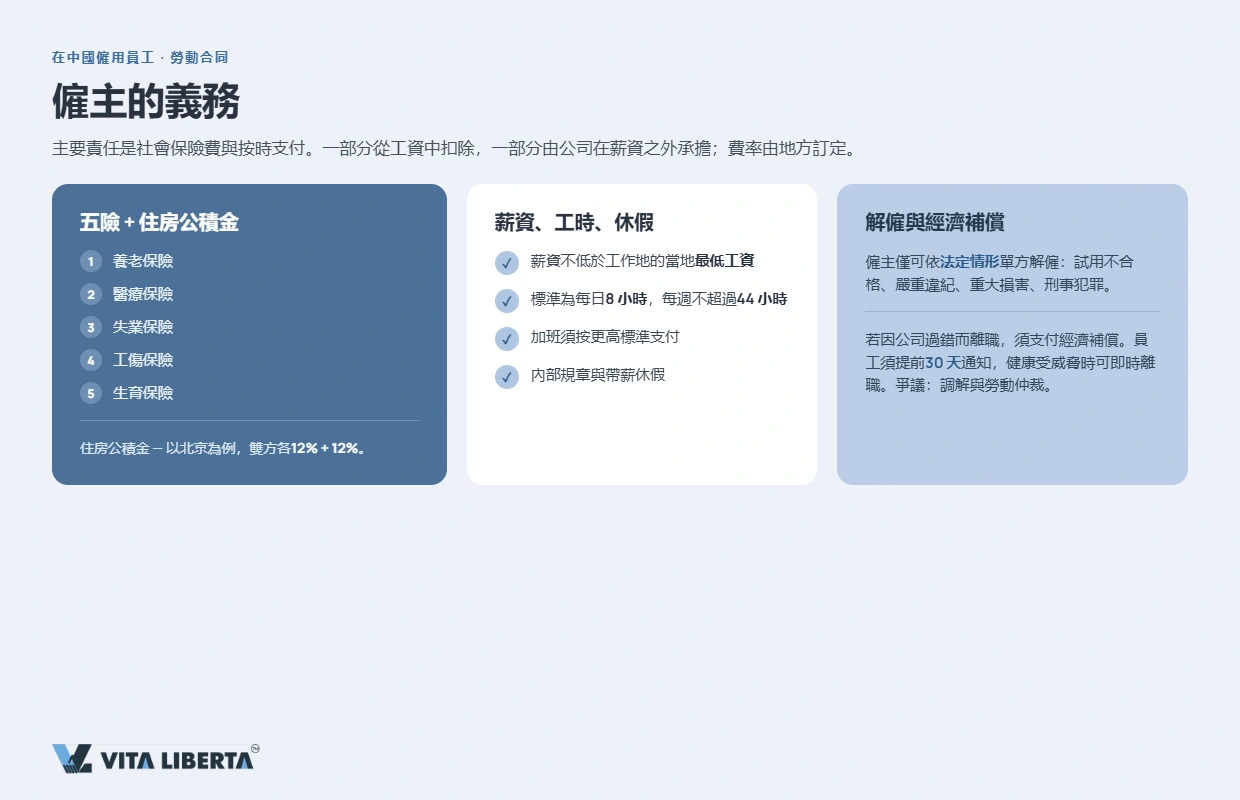This screenshot has height=800, width=1240.
Task: Click checkmark icon beside 最低工資 line
Action: coord(507,262)
